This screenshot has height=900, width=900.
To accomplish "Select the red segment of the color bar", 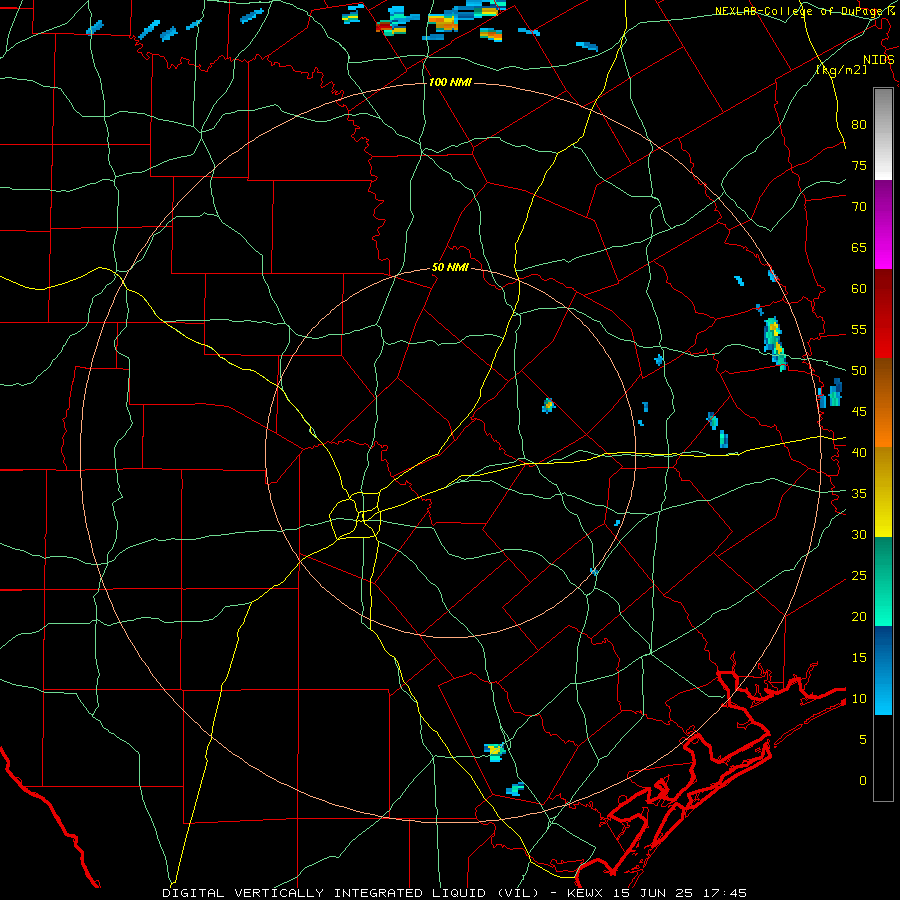I will pyautogui.click(x=883, y=315).
